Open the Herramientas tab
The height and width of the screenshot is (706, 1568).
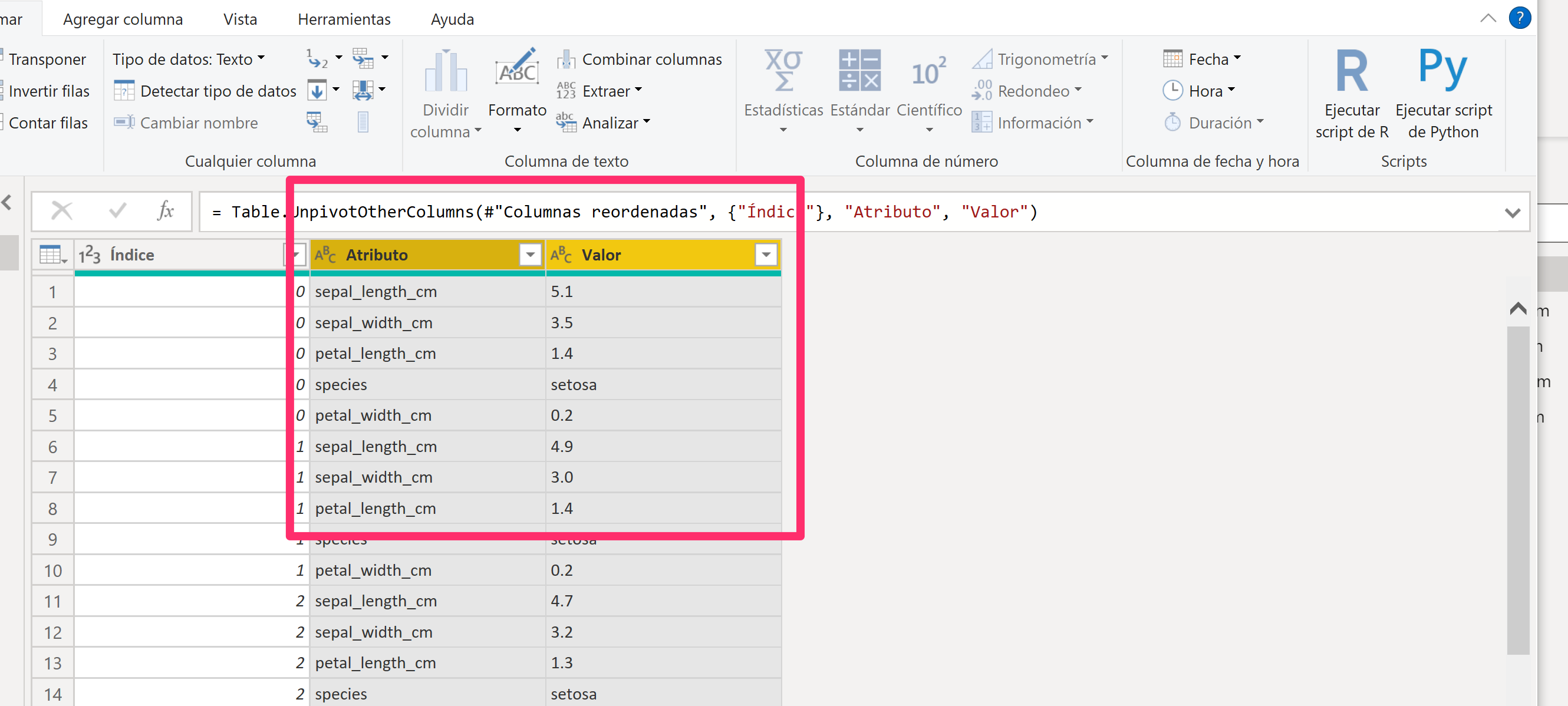tap(344, 19)
